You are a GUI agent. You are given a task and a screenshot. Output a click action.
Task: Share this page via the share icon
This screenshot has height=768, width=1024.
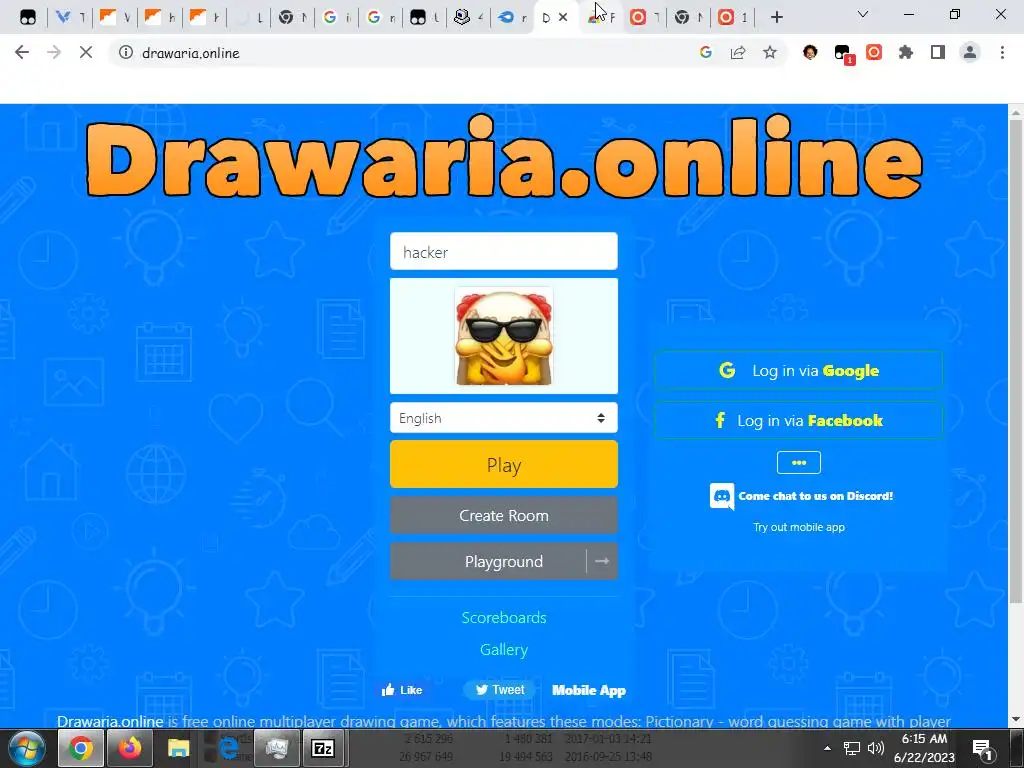pos(738,52)
